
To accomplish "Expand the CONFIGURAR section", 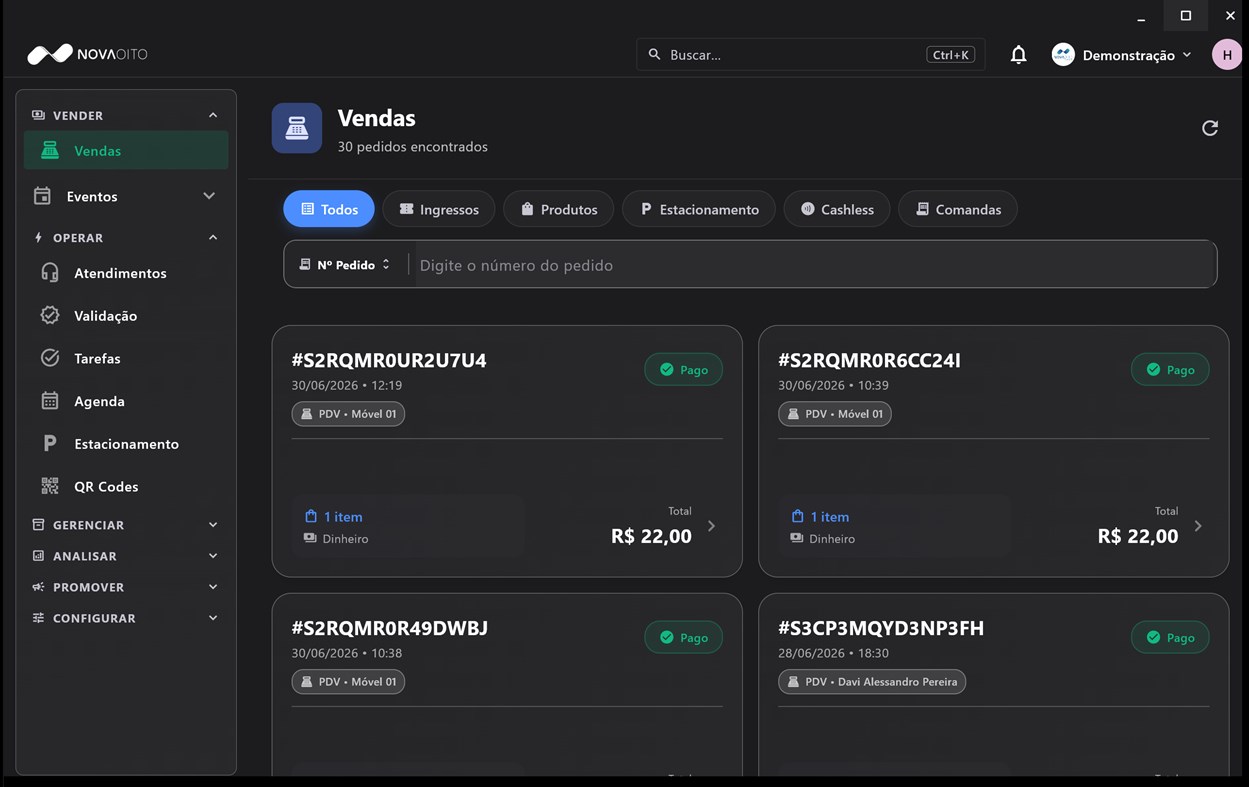I will (213, 618).
